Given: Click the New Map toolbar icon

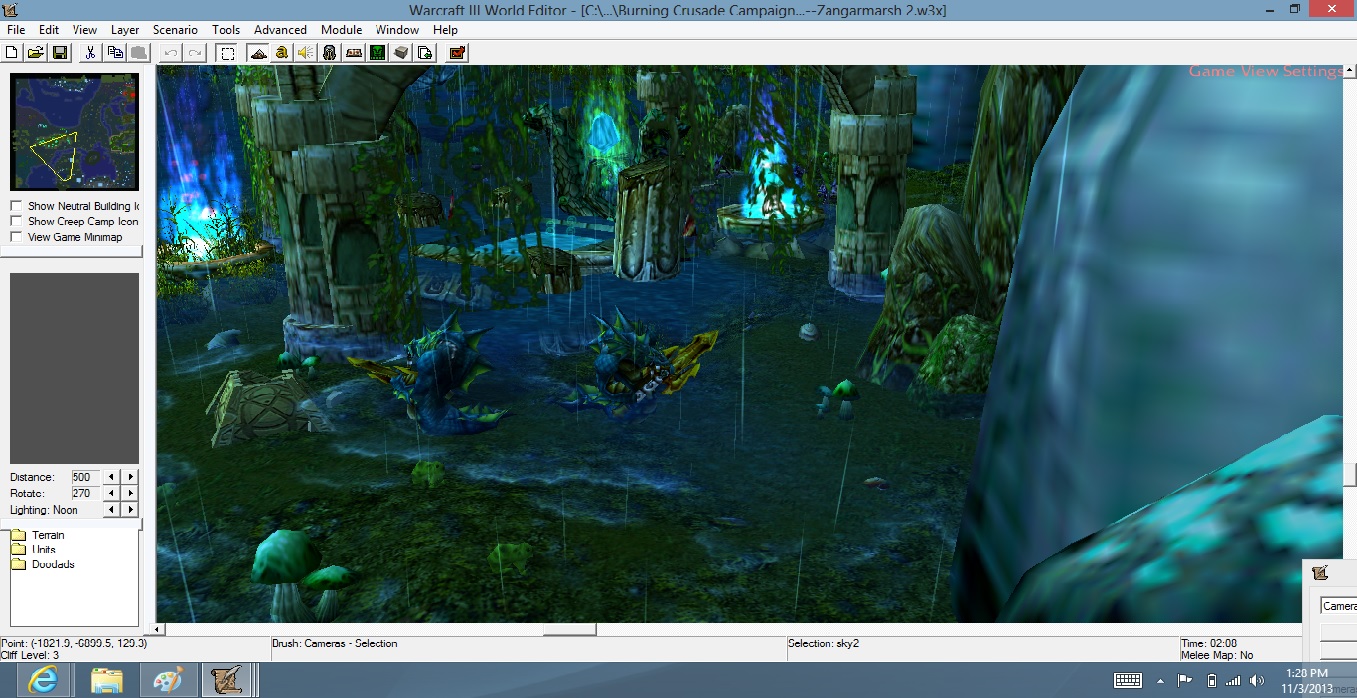Looking at the screenshot, I should pyautogui.click(x=12, y=52).
